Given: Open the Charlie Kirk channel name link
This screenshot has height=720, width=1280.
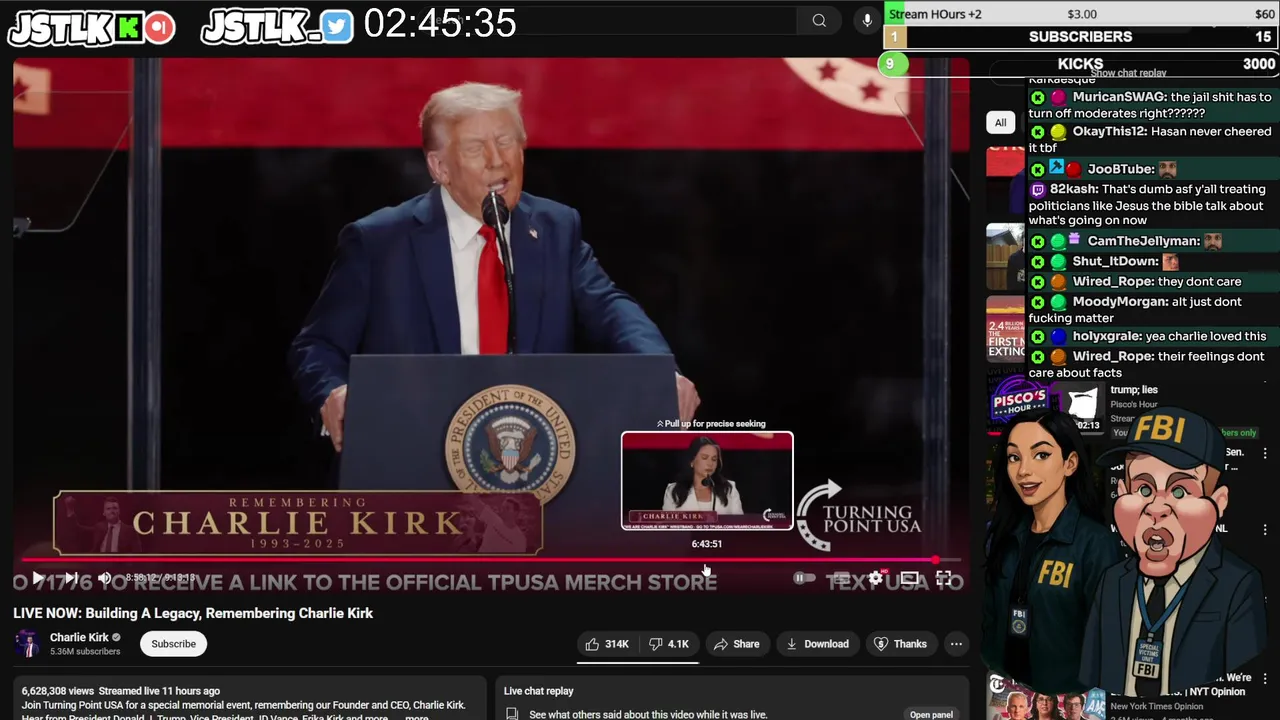Looking at the screenshot, I should pyautogui.click(x=79, y=637).
